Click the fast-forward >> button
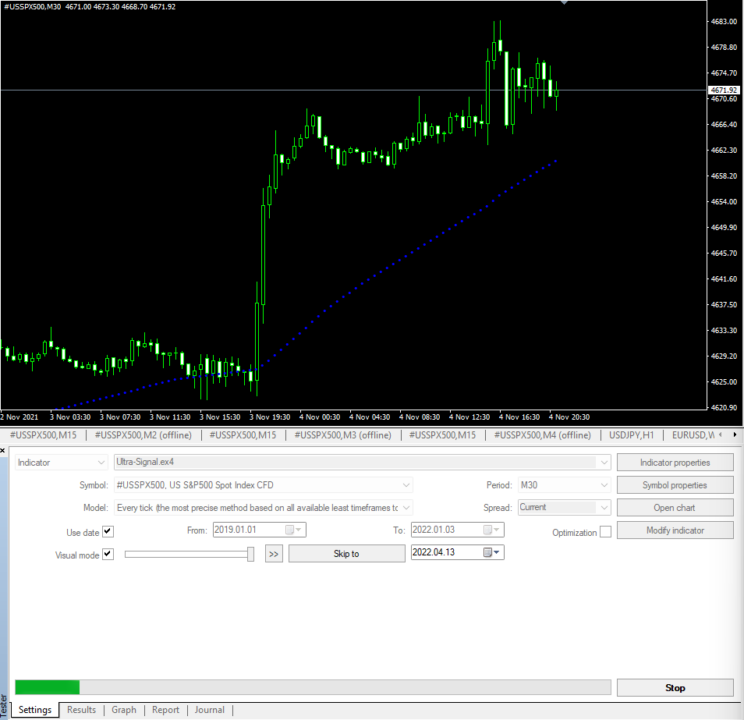The height and width of the screenshot is (720, 744). 274,554
